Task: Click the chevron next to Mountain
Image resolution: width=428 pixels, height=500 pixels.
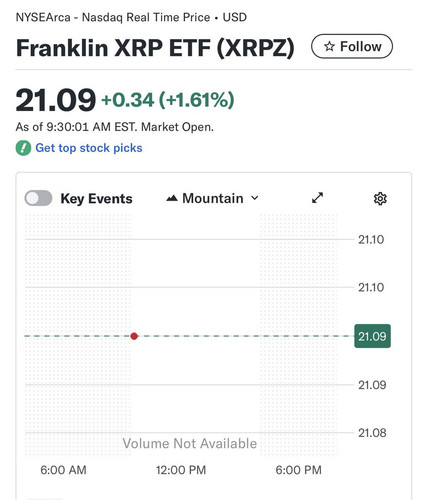Action: (x=255, y=198)
